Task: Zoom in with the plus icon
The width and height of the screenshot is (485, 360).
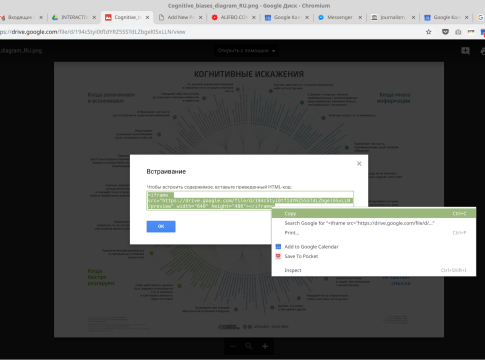Action: [x=265, y=346]
